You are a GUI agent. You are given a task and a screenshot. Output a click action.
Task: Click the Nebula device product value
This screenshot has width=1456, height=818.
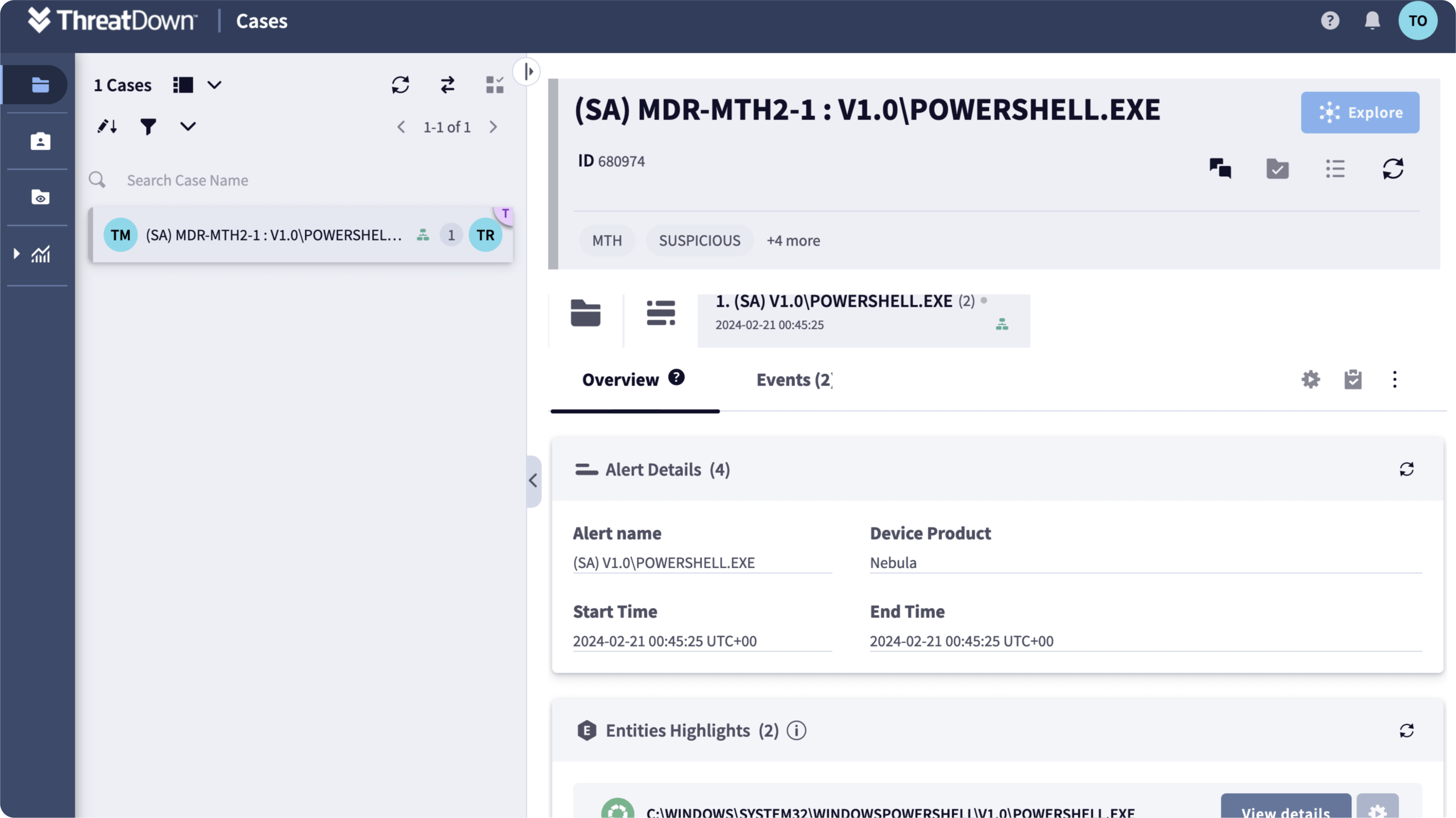tap(893, 563)
